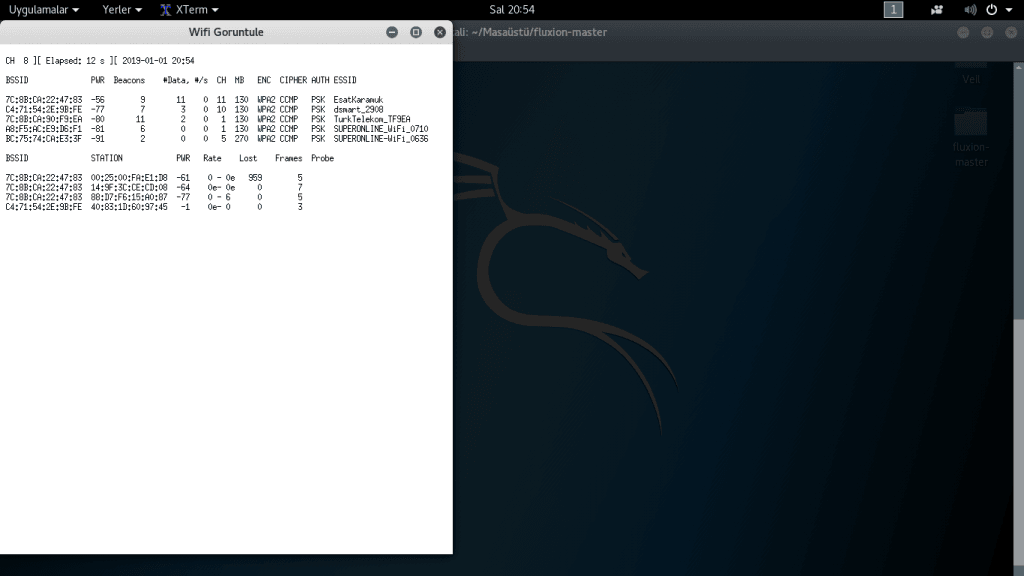Open the volume speaker icon
The width and height of the screenshot is (1024, 576).
(970, 10)
